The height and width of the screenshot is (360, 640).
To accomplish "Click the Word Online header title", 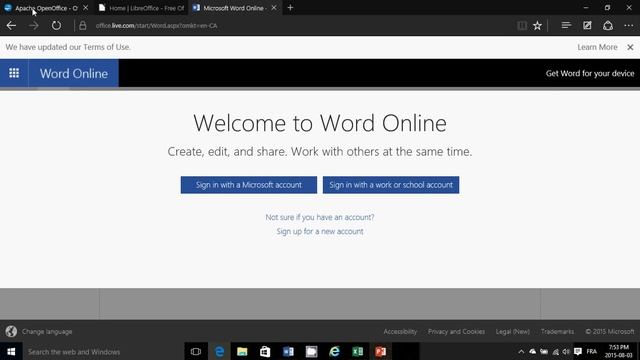I will [74, 73].
